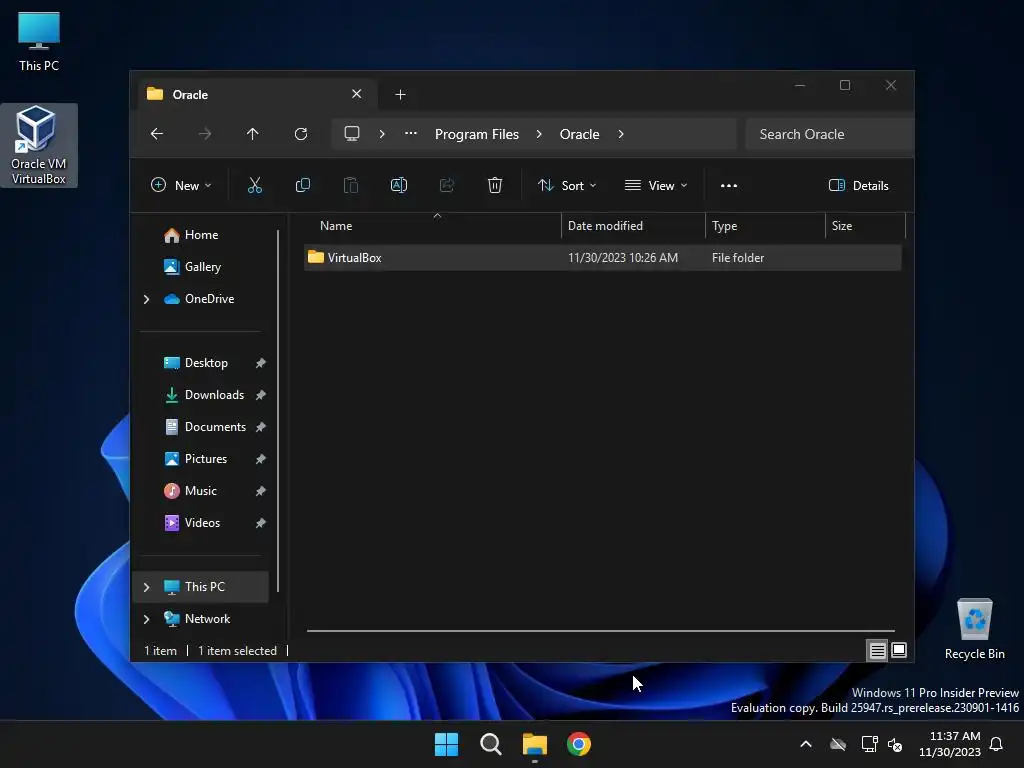The image size is (1024, 768).
Task: Click the PC monitor icon in address bar
Action: (352, 134)
